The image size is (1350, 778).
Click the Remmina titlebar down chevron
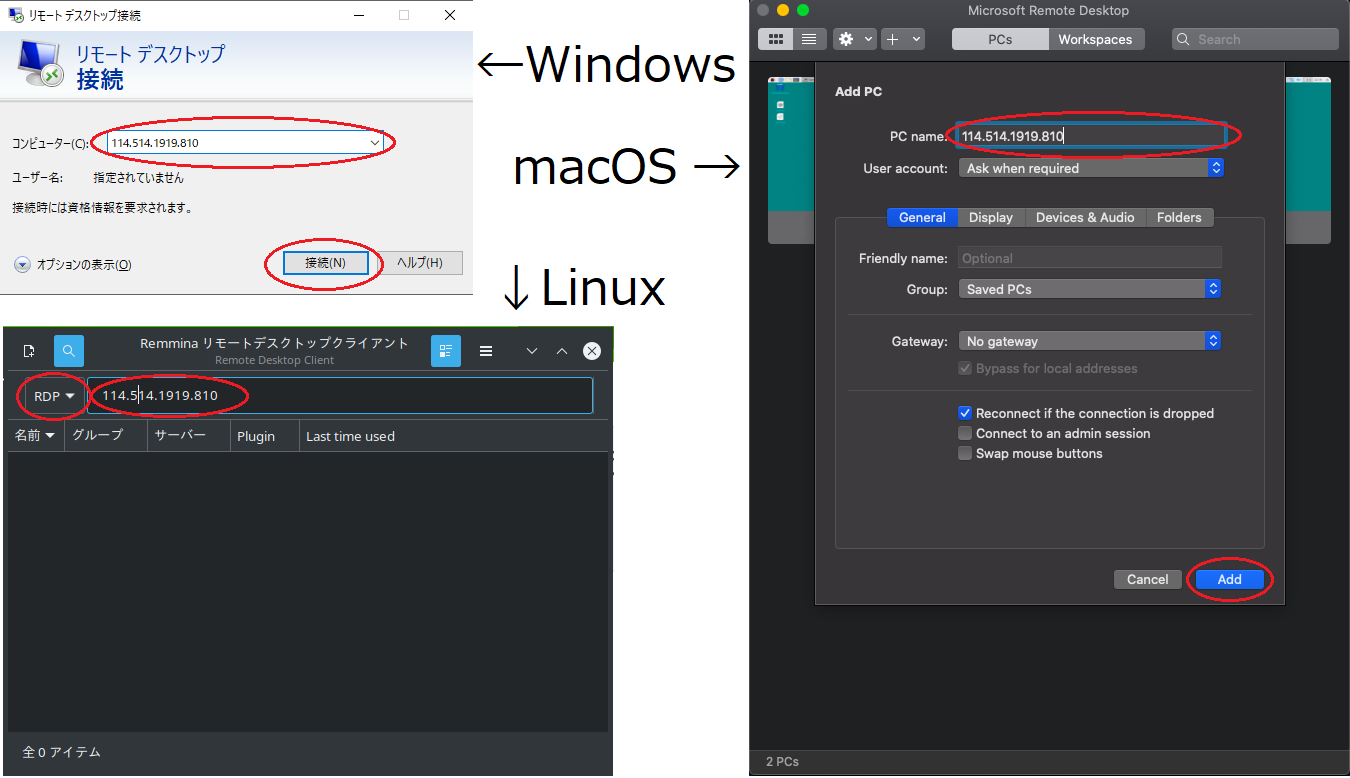(532, 351)
